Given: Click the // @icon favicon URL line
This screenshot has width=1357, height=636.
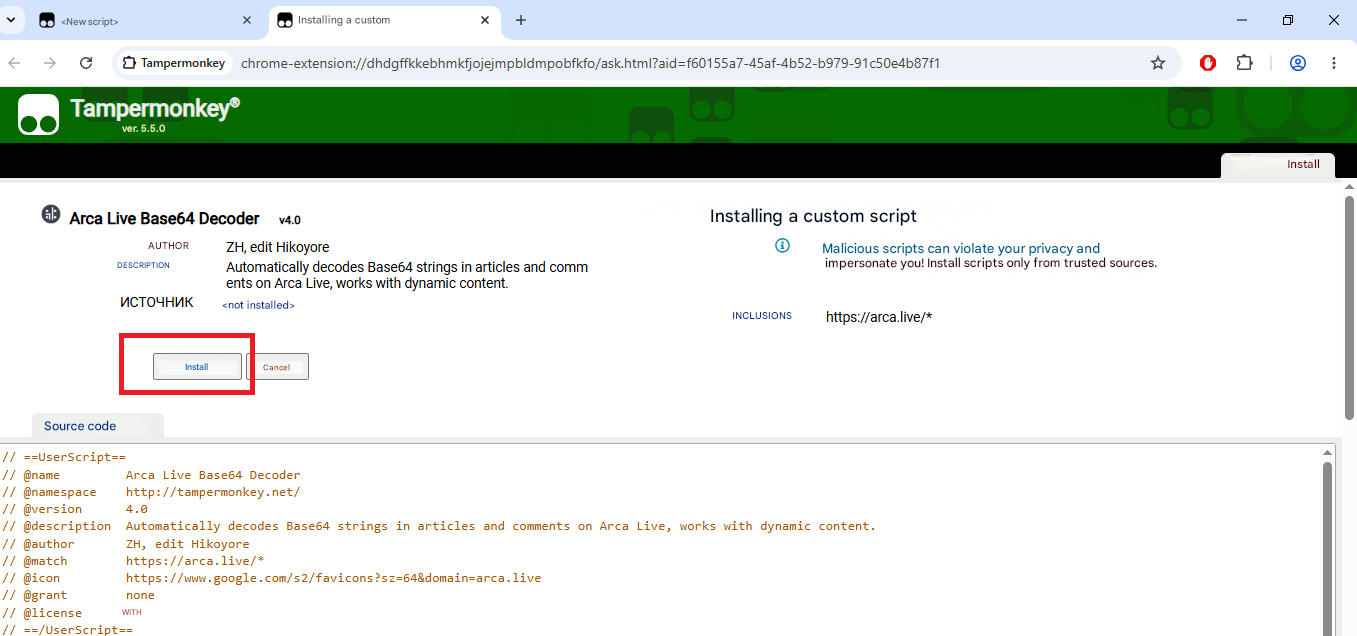Looking at the screenshot, I should click(271, 578).
